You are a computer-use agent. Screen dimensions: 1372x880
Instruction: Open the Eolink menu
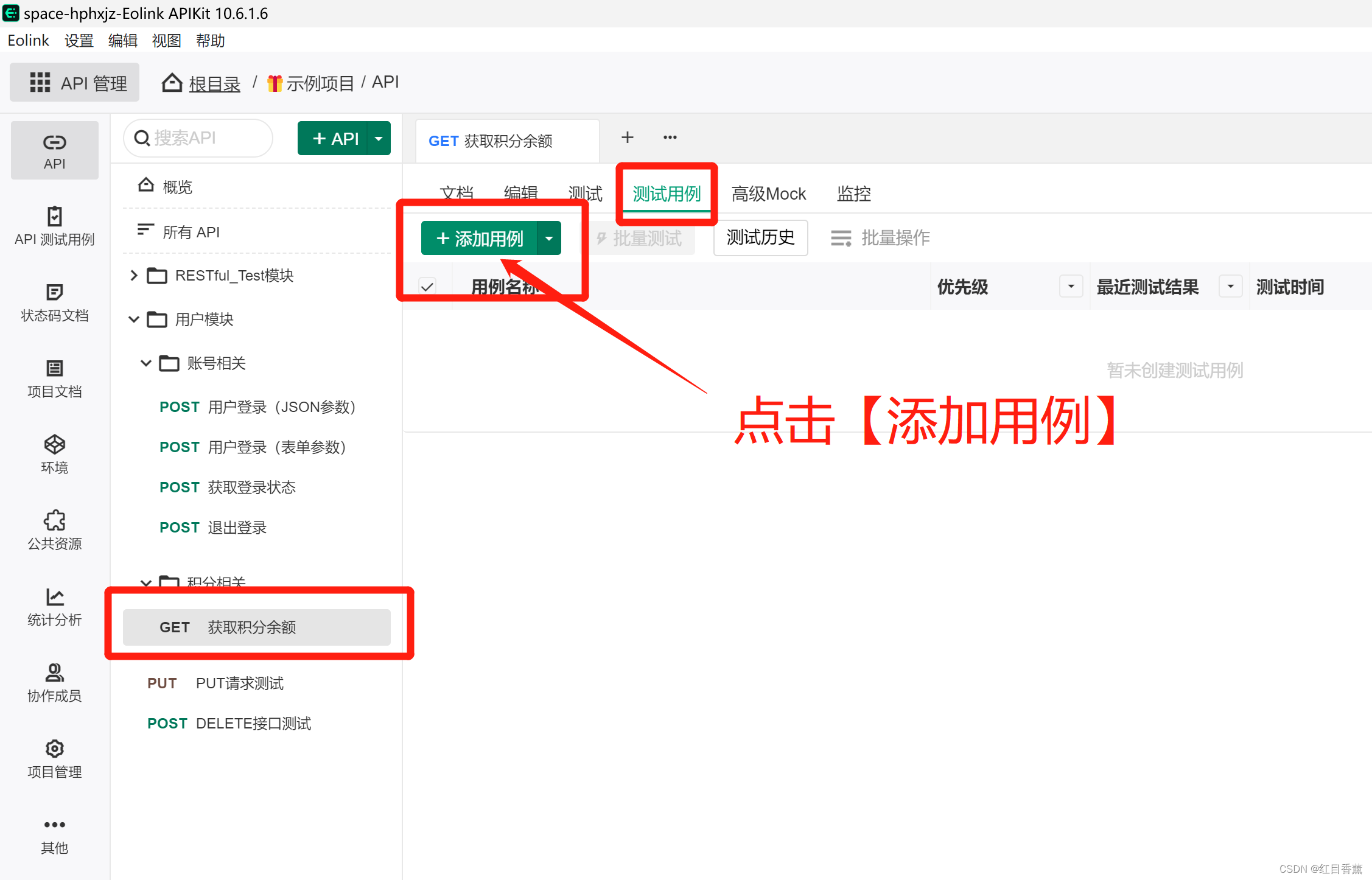tap(28, 40)
